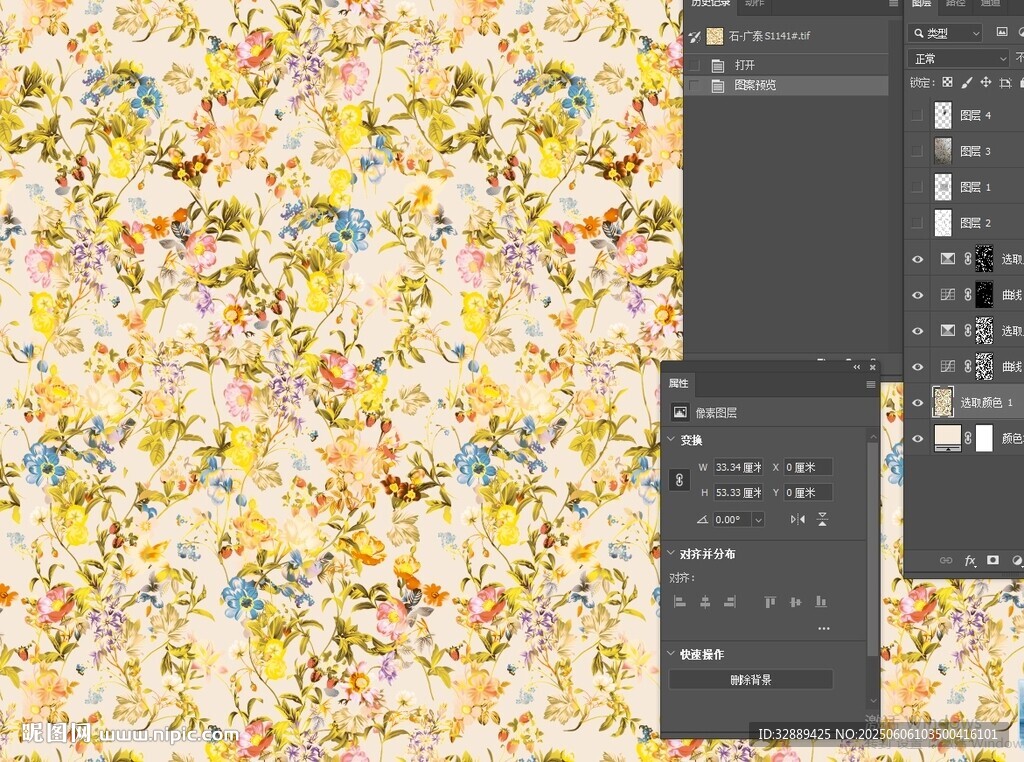
Task: Open the Properties panel menu icon
Action: [870, 384]
